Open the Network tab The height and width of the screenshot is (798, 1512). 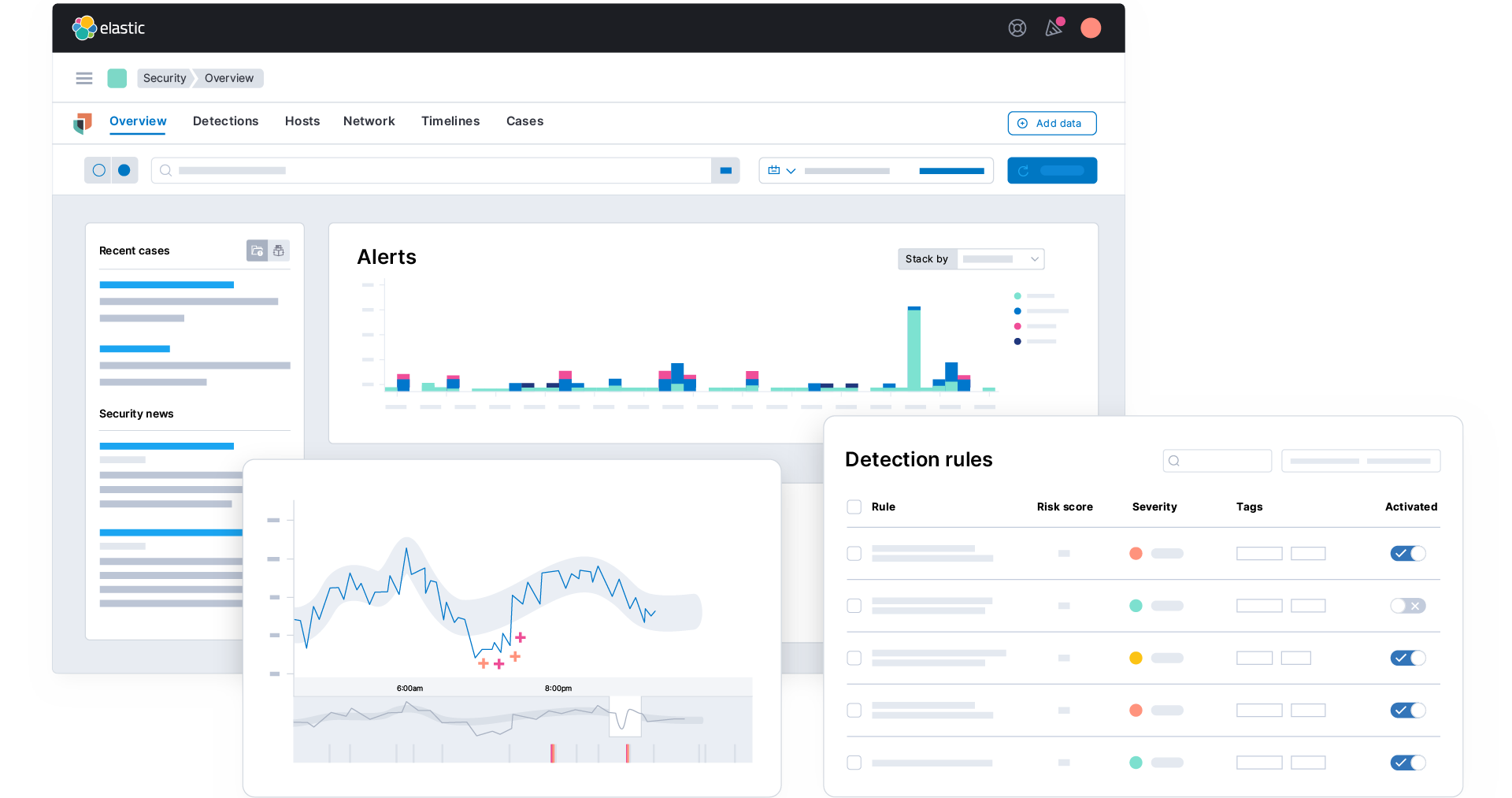point(369,121)
